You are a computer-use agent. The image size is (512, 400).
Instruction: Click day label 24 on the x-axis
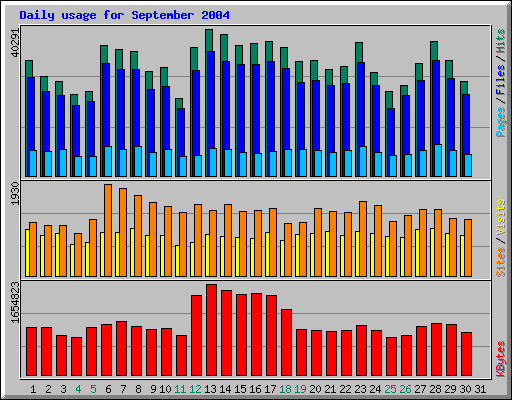click(375, 389)
